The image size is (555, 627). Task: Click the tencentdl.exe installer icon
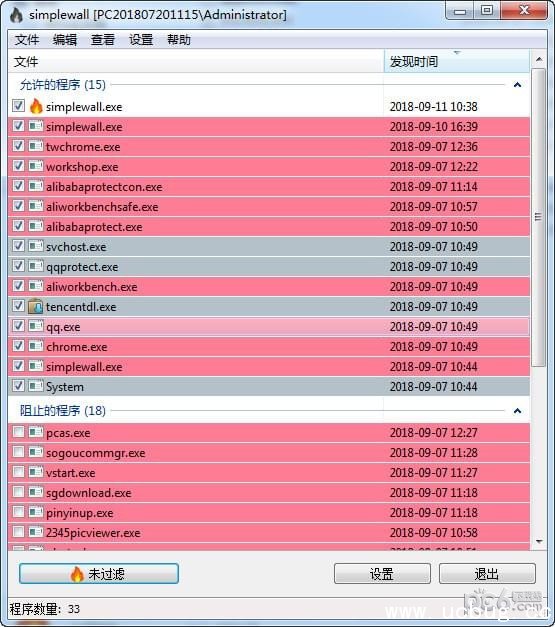pyautogui.click(x=36, y=306)
